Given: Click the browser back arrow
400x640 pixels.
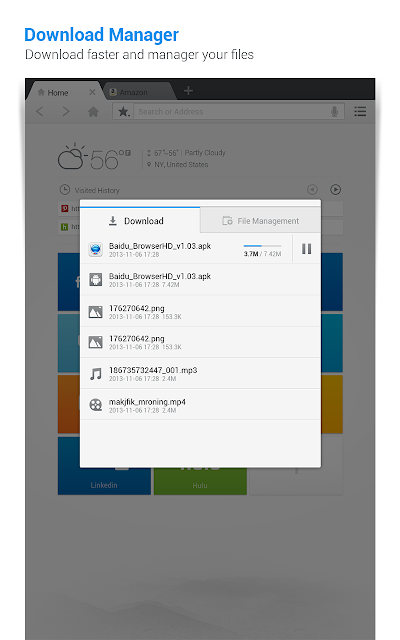Looking at the screenshot, I should click(40, 111).
